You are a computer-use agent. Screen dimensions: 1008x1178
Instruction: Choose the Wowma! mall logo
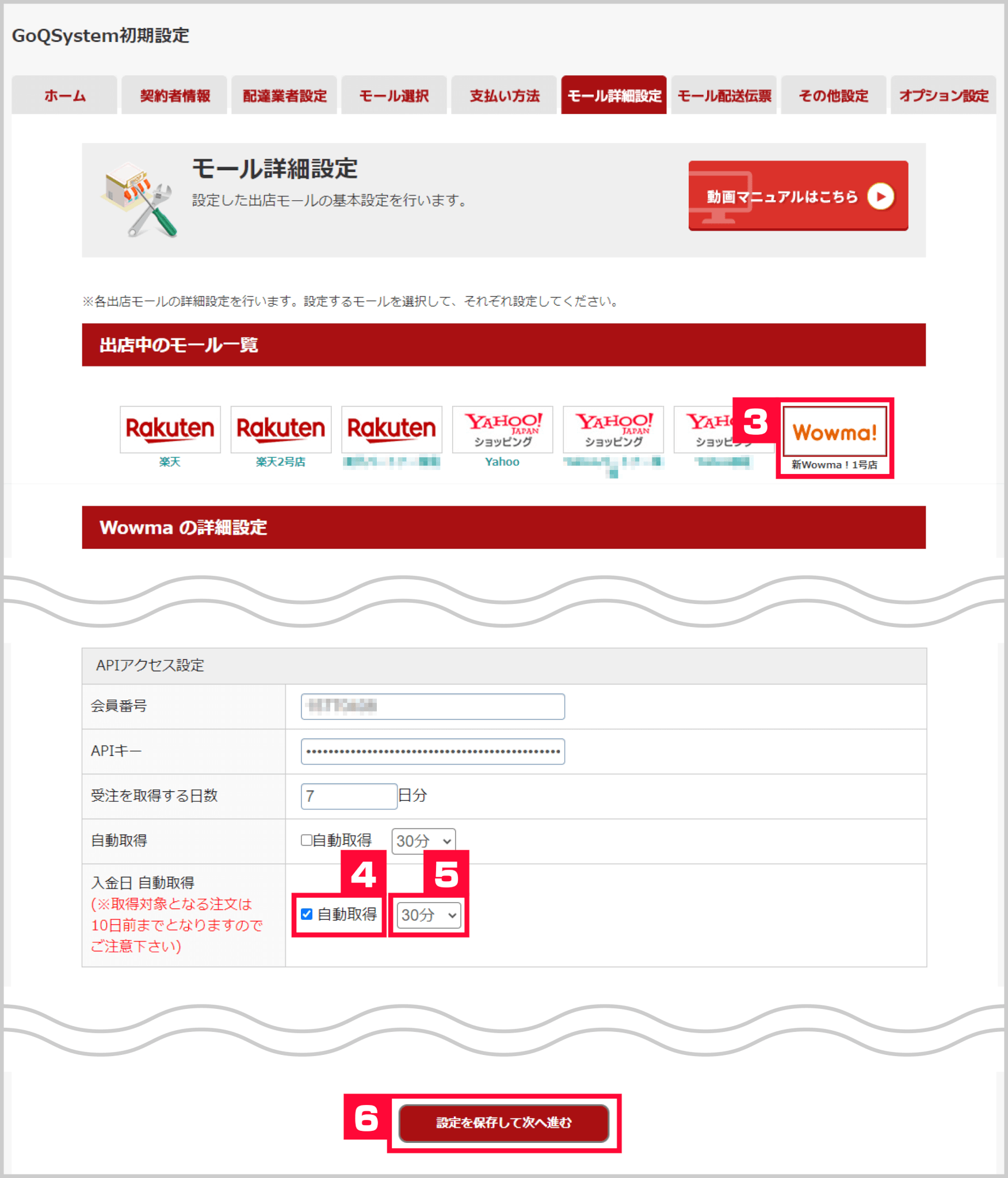(835, 431)
